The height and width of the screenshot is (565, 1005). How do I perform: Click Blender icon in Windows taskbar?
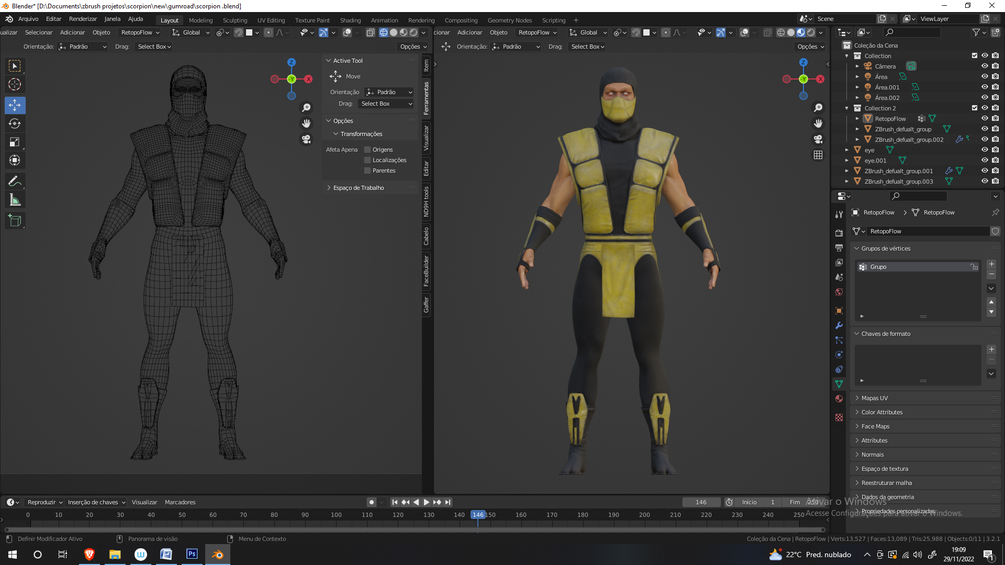218,555
